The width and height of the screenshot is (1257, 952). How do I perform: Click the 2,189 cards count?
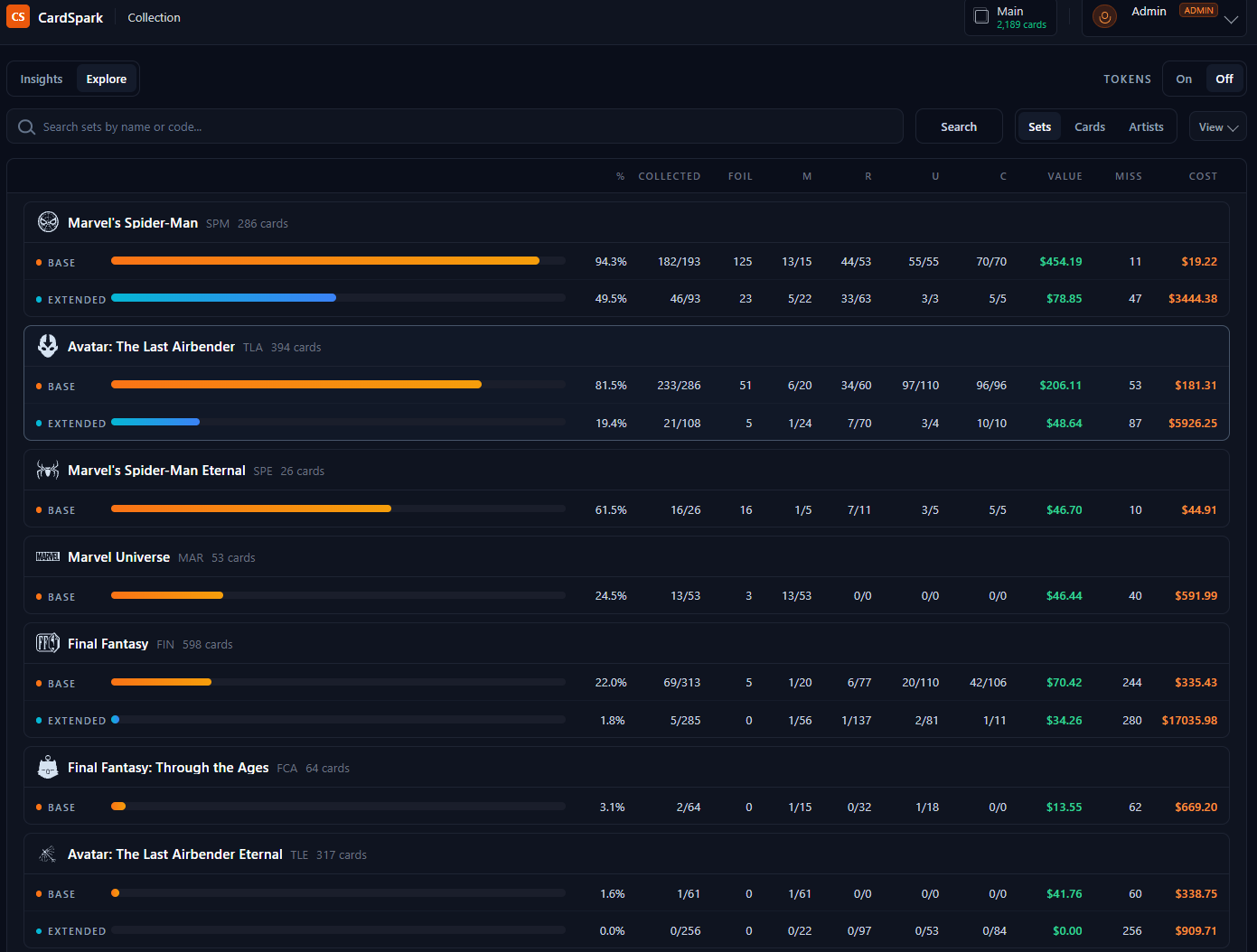(x=1021, y=25)
